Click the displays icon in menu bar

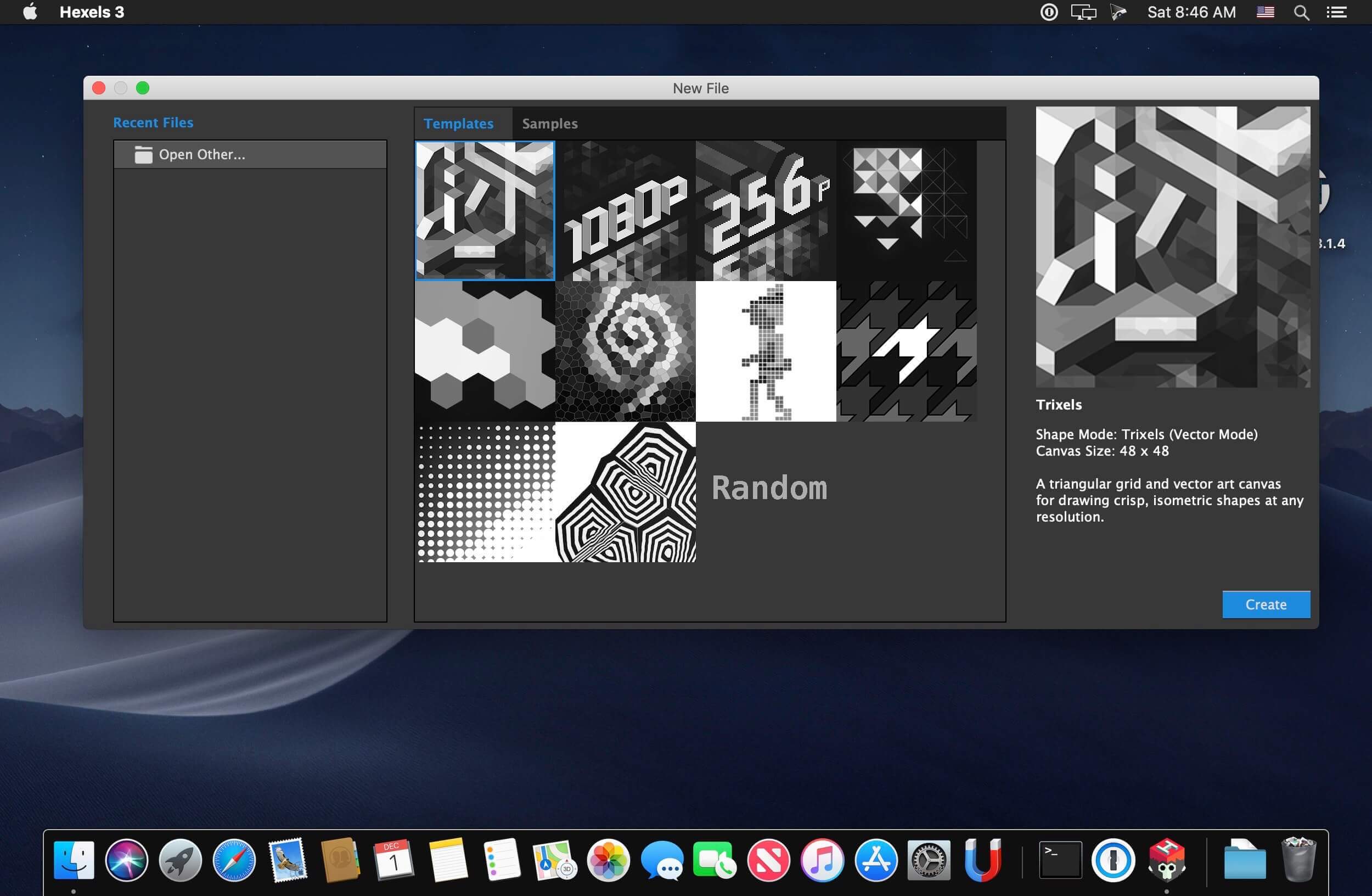click(1083, 12)
